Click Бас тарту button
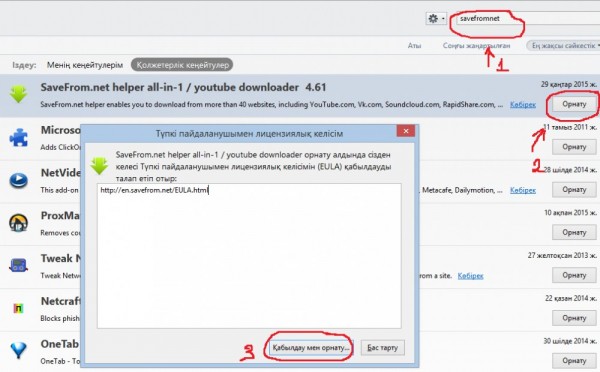This screenshot has width=600, height=372. point(382,348)
